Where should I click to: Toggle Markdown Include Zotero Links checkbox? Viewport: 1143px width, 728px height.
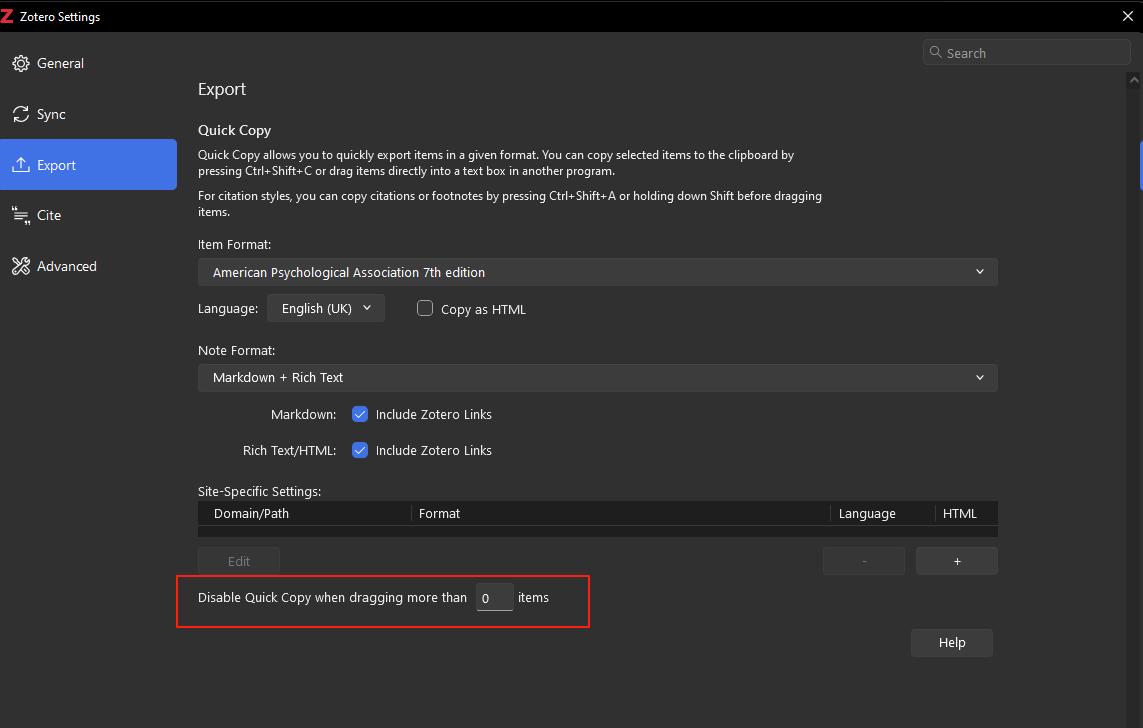360,414
